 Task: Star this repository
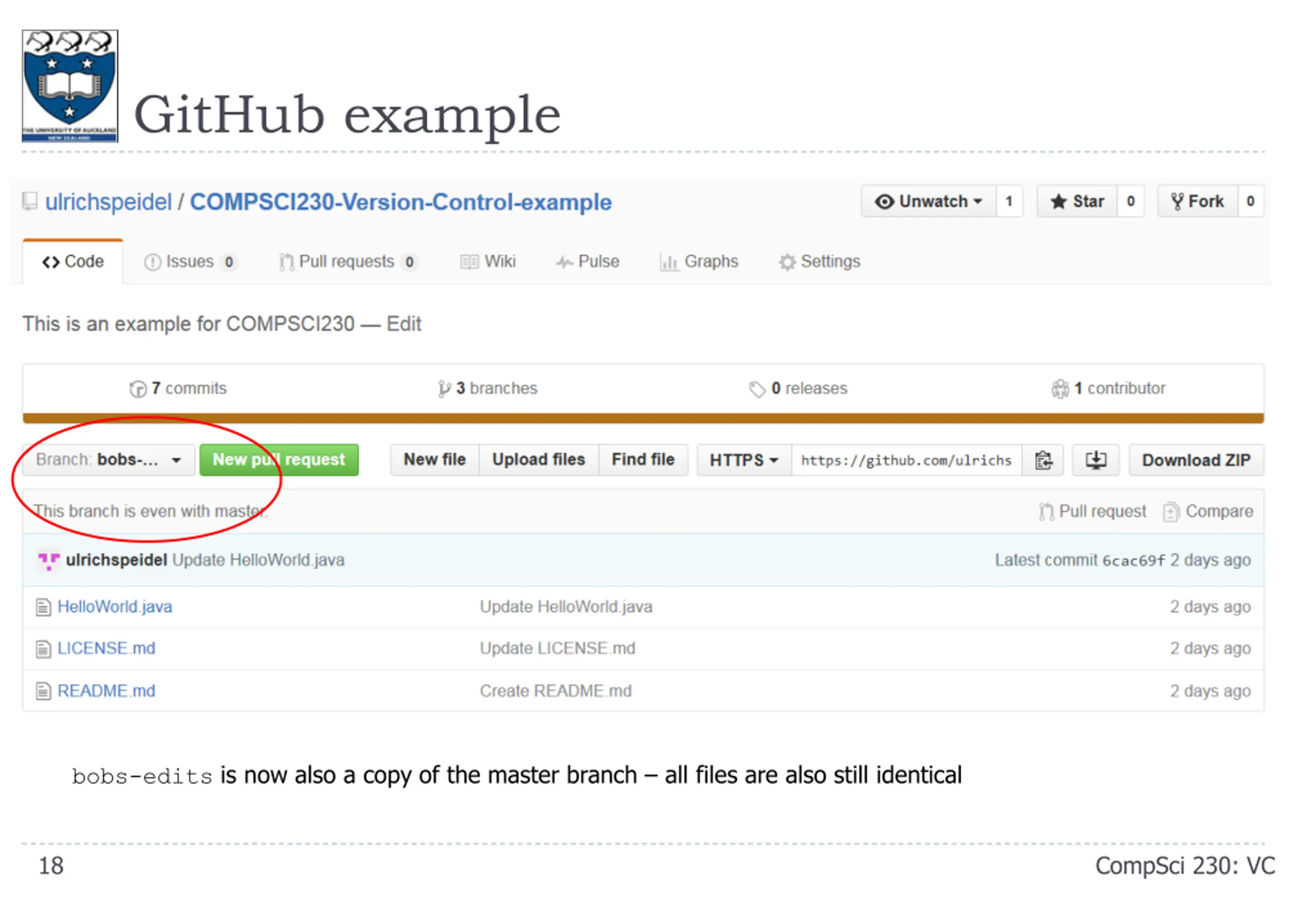coord(1076,202)
